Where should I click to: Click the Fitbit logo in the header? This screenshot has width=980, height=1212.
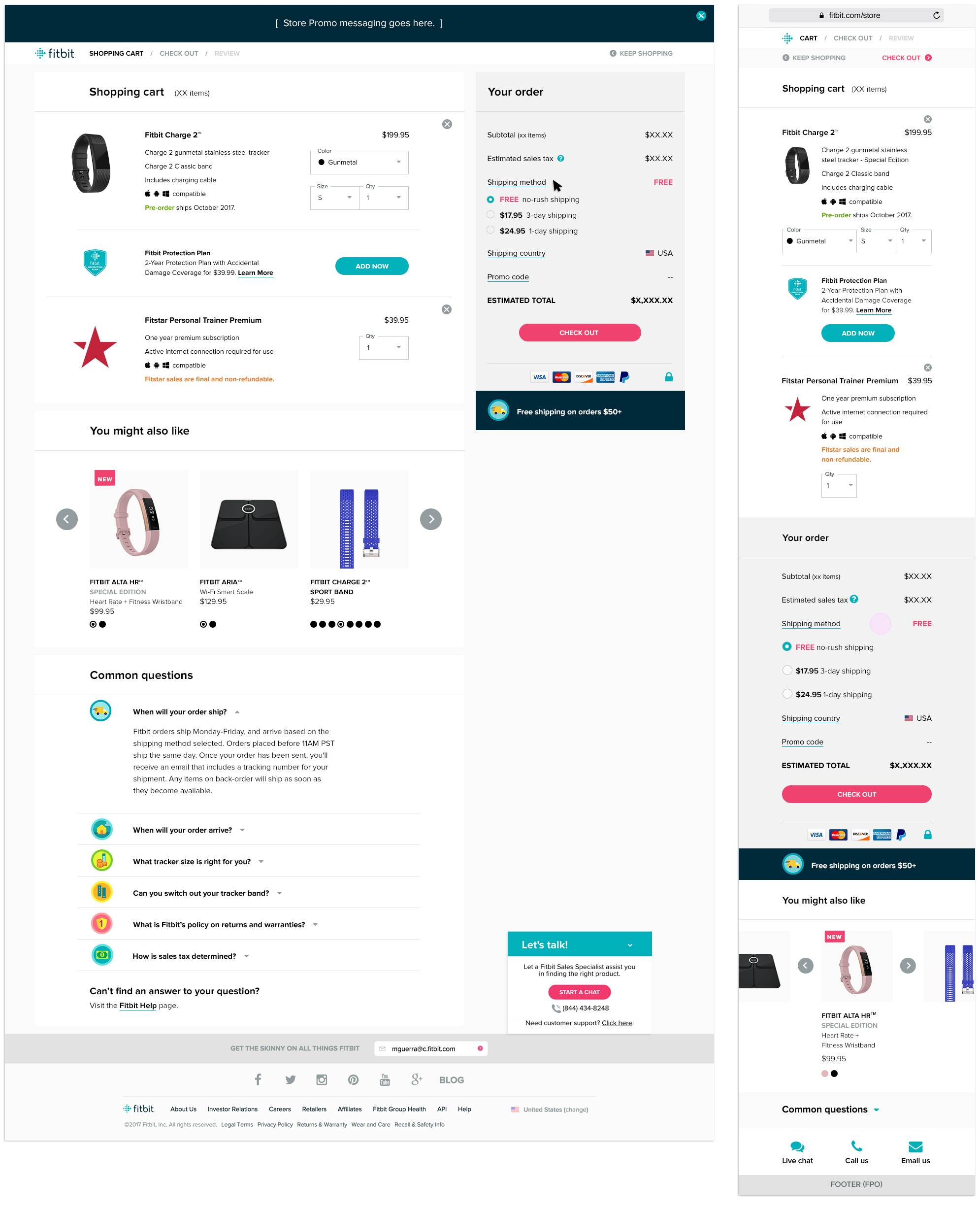54,53
